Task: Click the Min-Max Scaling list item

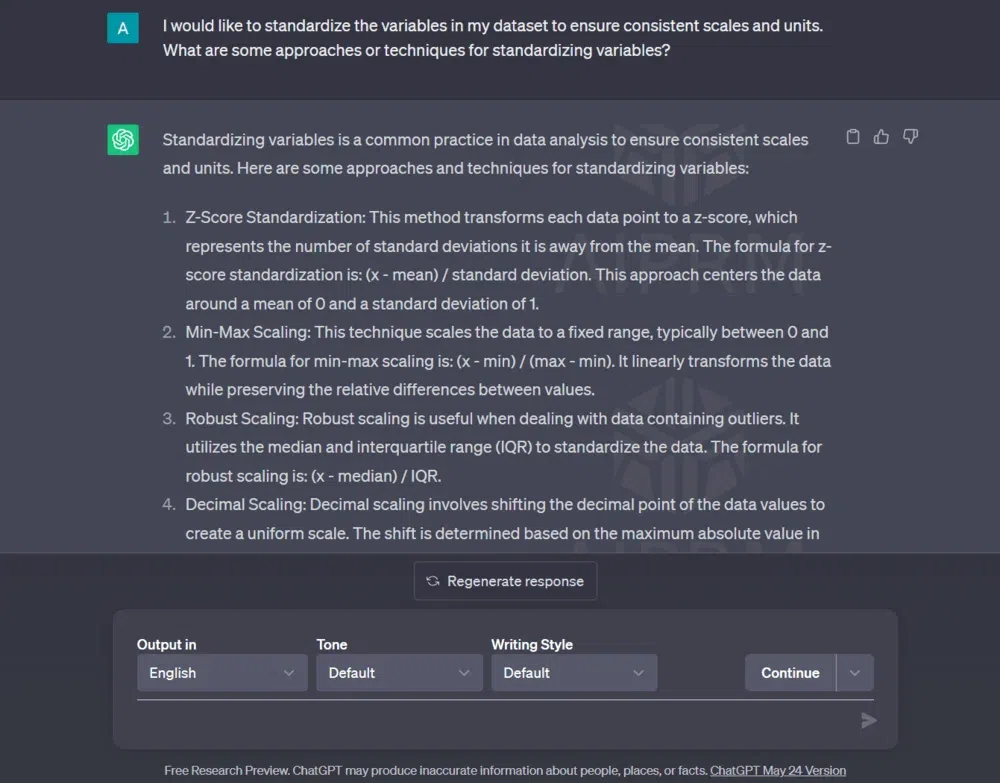Action: [506, 360]
